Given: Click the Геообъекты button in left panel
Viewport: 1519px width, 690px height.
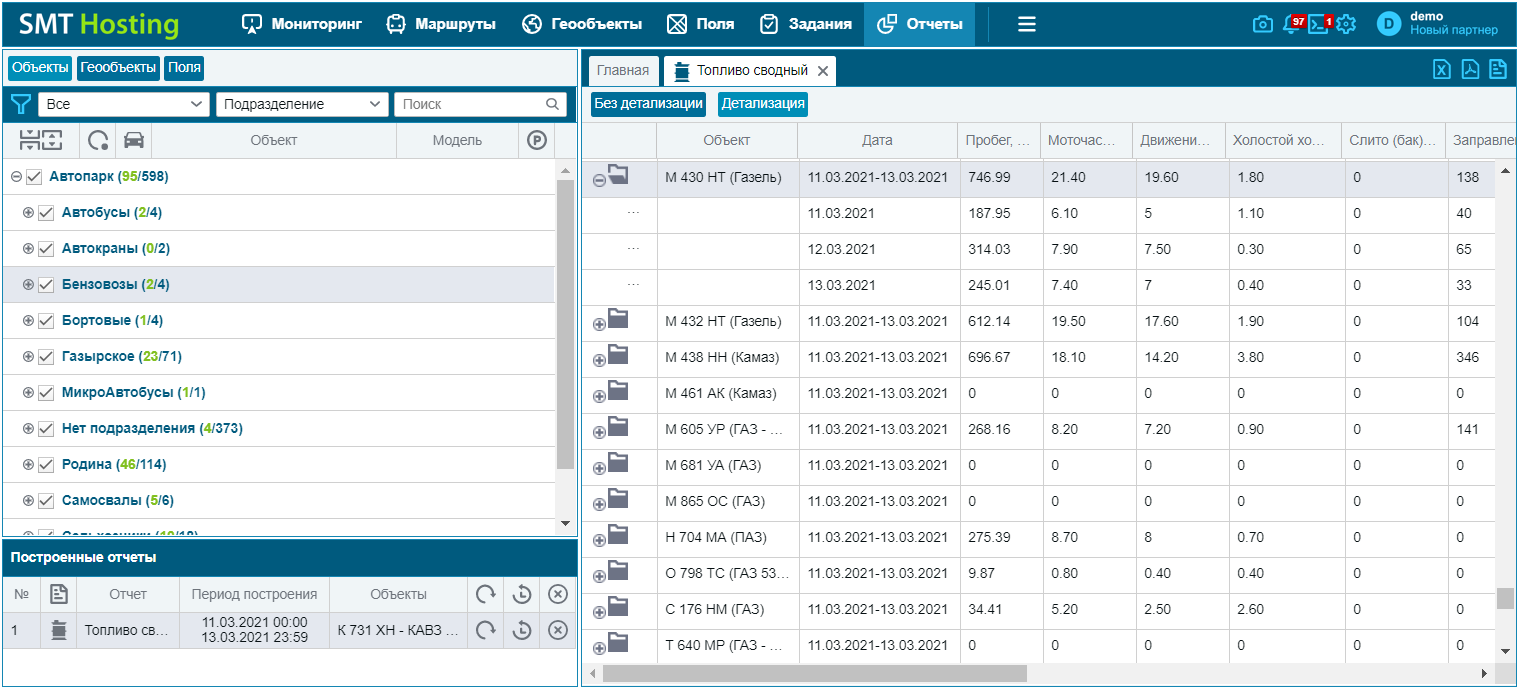Looking at the screenshot, I should click(119, 68).
